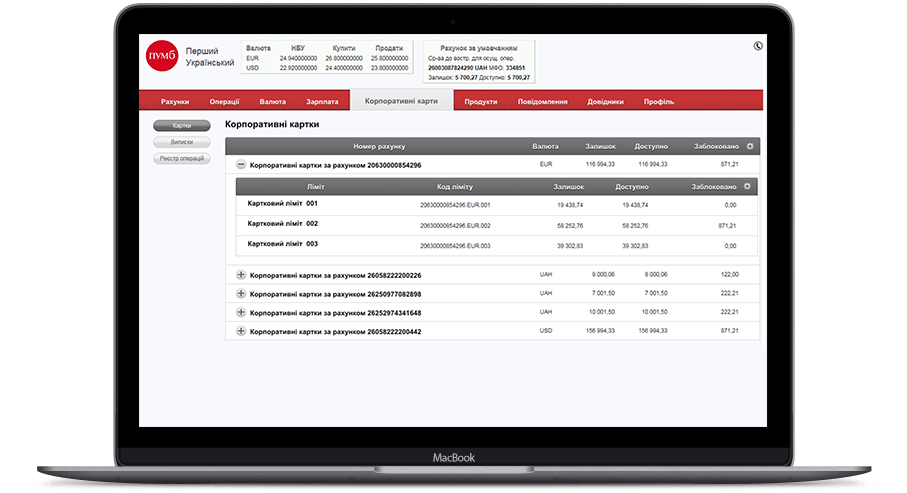Click the 19 438,74 balance for limit 001
The height and width of the screenshot is (493, 907).
pos(570,205)
